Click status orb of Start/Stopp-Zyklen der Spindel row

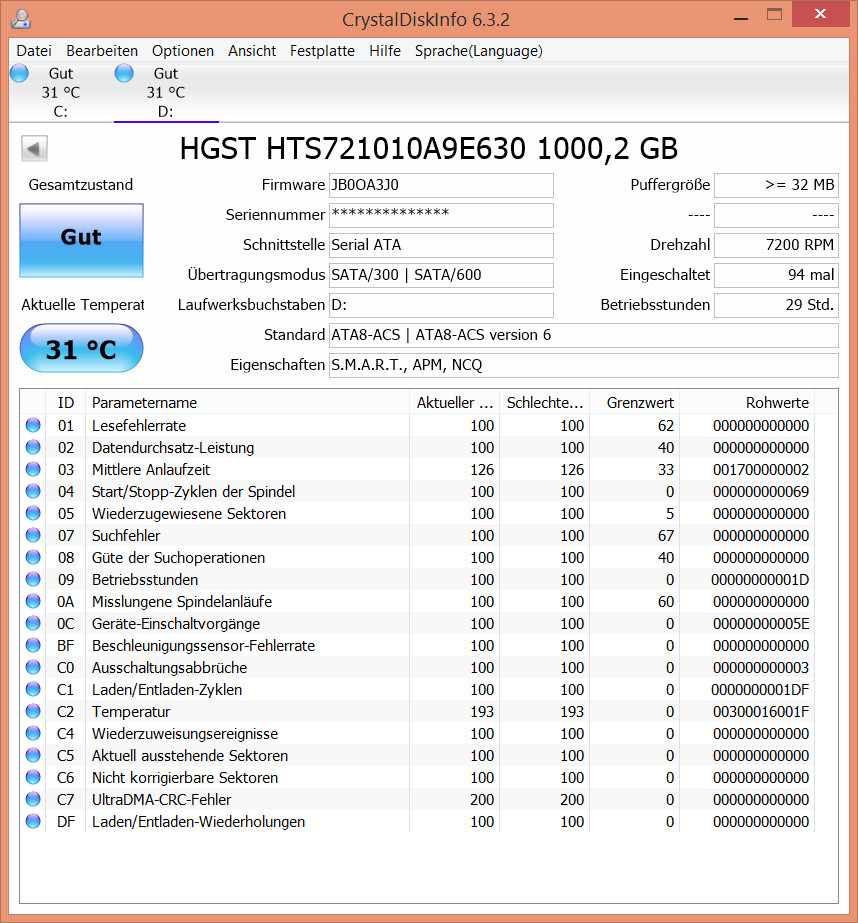[x=34, y=491]
